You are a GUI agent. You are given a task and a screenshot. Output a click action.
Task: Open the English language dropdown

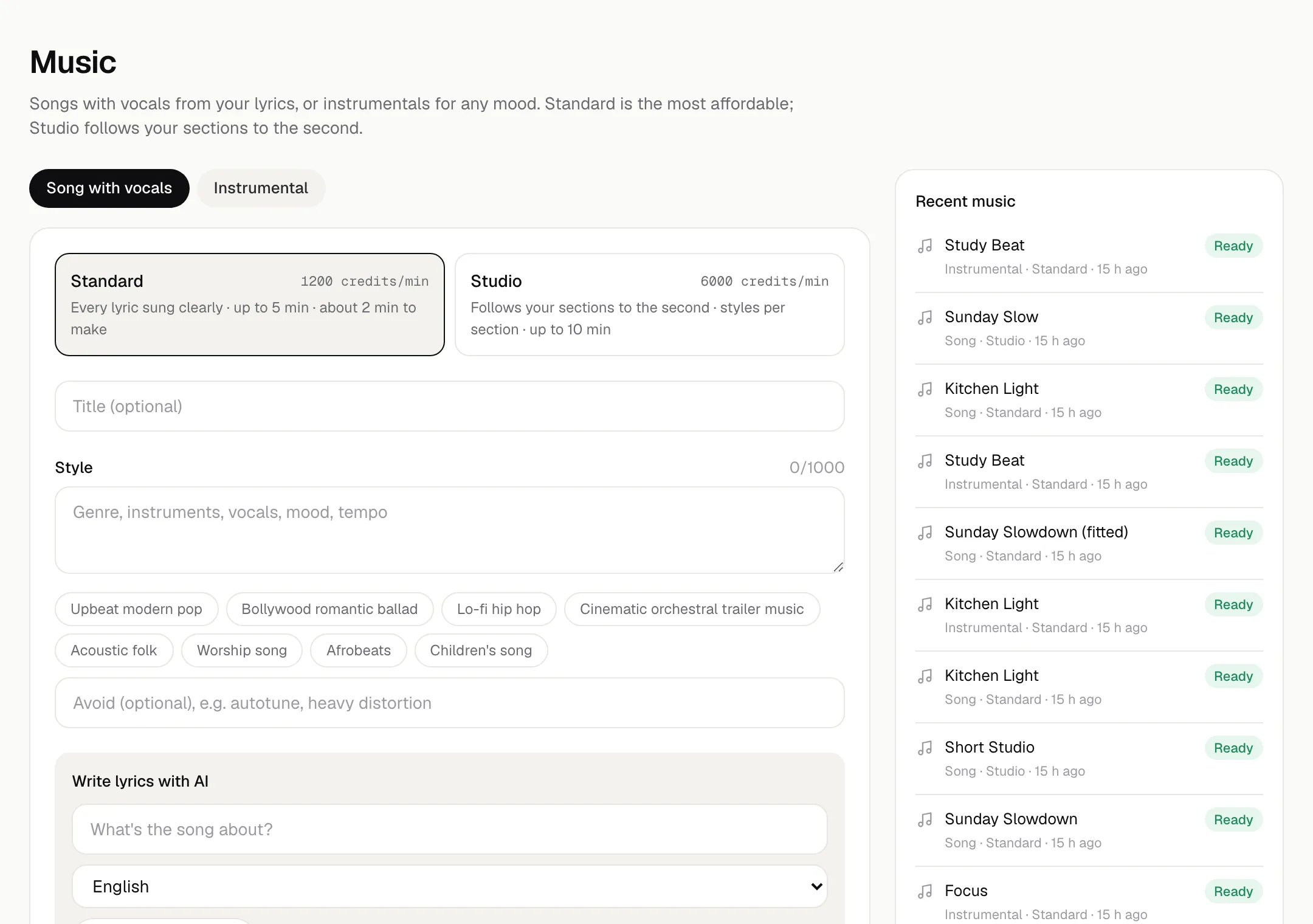click(x=450, y=886)
